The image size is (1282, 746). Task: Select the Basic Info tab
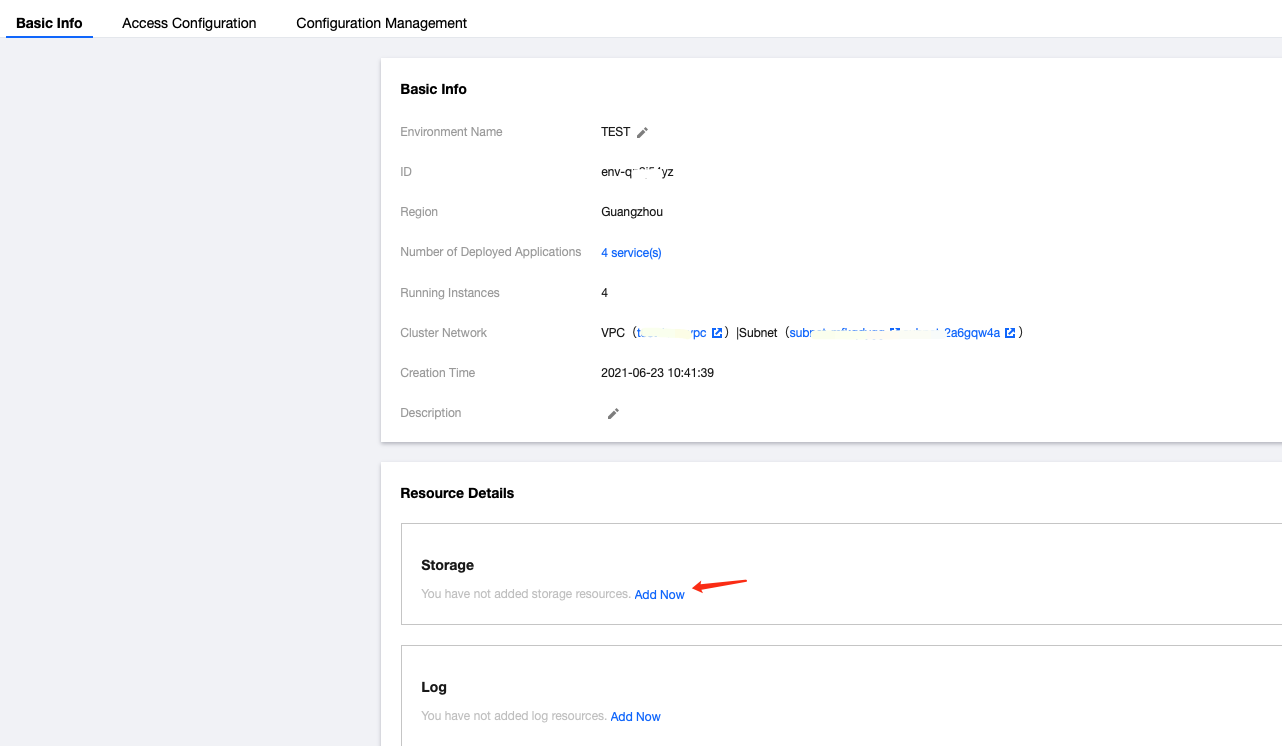[49, 23]
